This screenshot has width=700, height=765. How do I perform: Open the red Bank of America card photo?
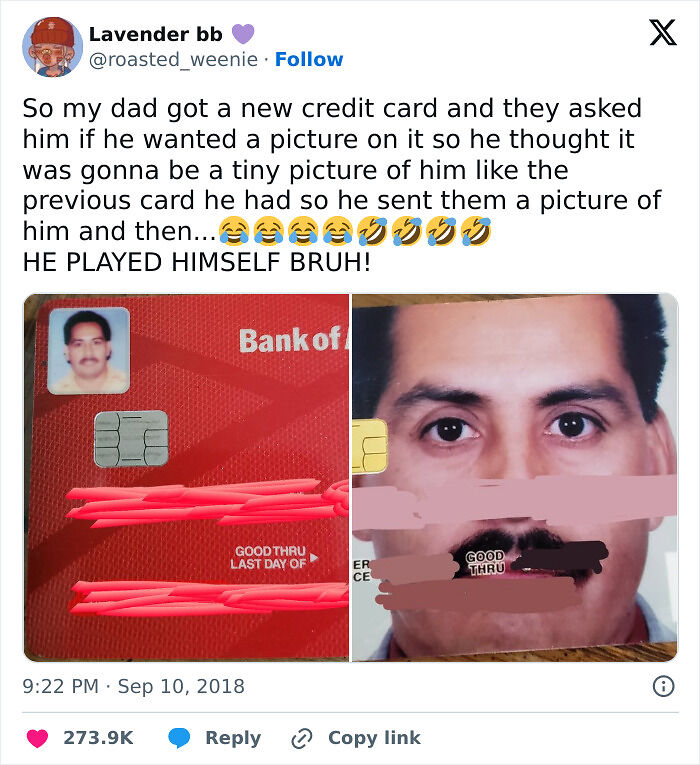pyautogui.click(x=186, y=478)
